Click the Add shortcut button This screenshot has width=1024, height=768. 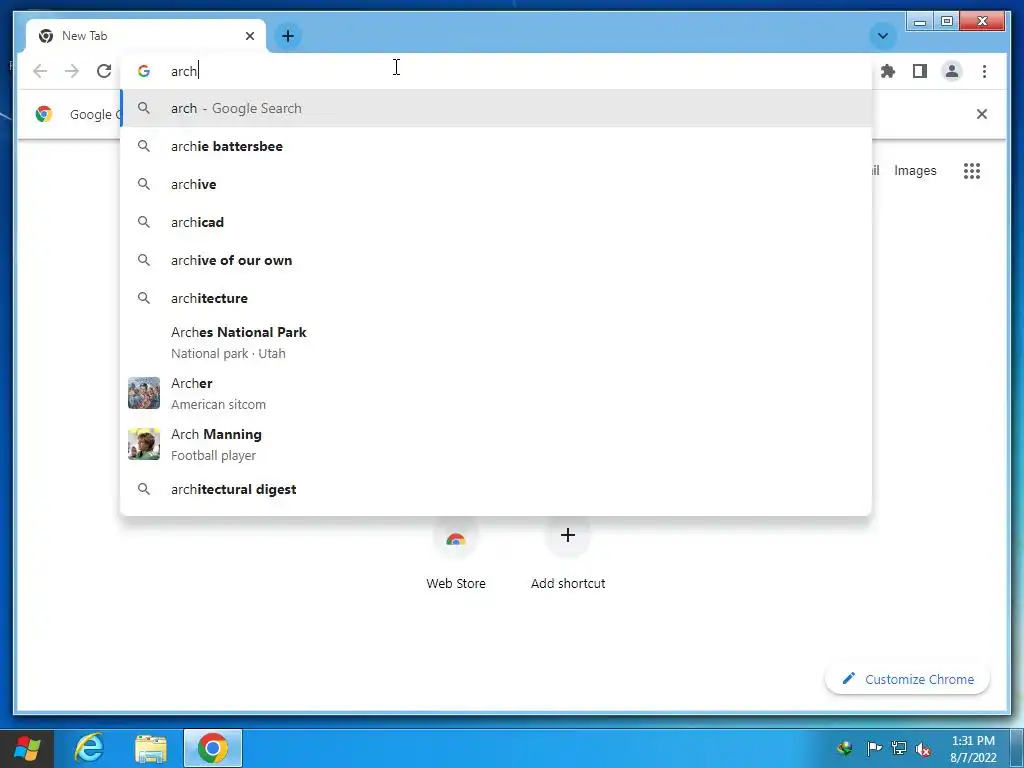568,554
